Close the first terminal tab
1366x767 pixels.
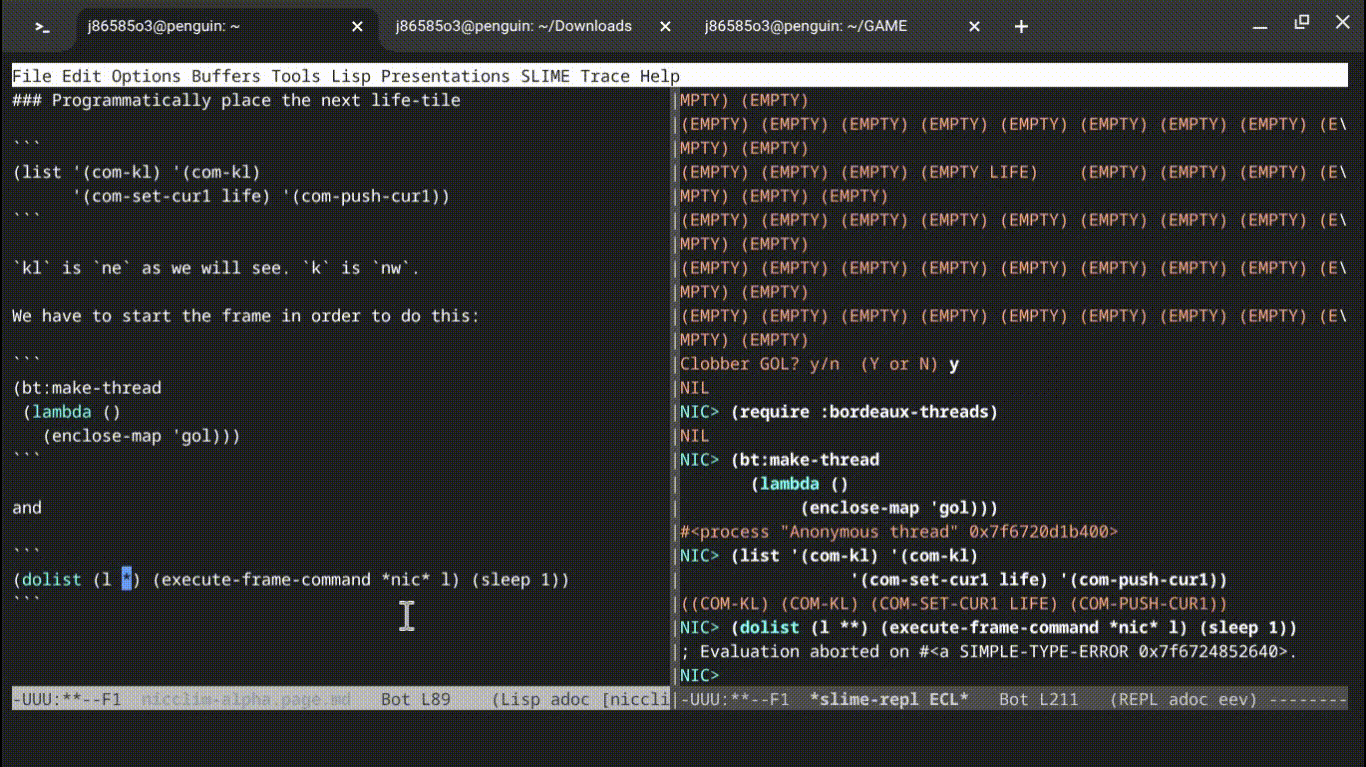[357, 27]
